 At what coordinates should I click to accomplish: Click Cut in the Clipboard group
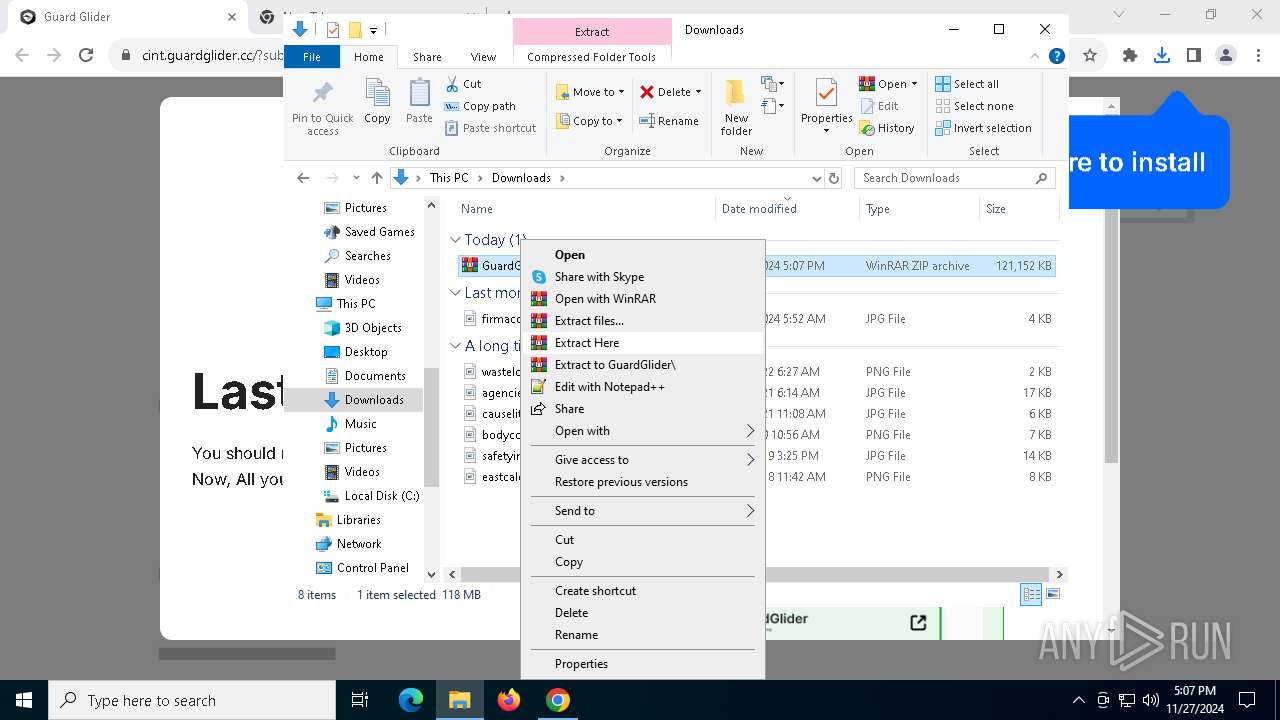(x=463, y=84)
